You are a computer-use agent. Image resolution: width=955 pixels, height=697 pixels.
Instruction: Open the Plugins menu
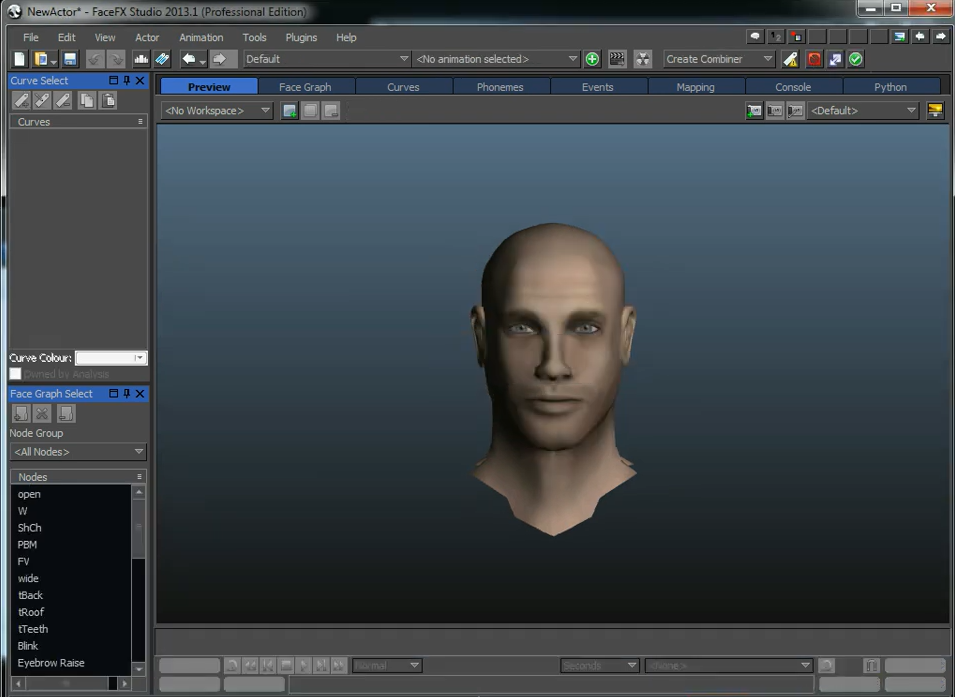(x=300, y=37)
